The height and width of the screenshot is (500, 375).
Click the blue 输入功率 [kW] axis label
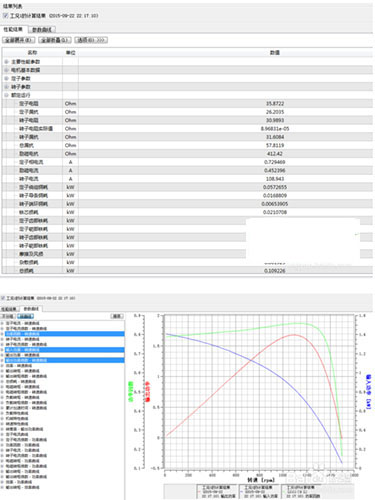(x=368, y=392)
